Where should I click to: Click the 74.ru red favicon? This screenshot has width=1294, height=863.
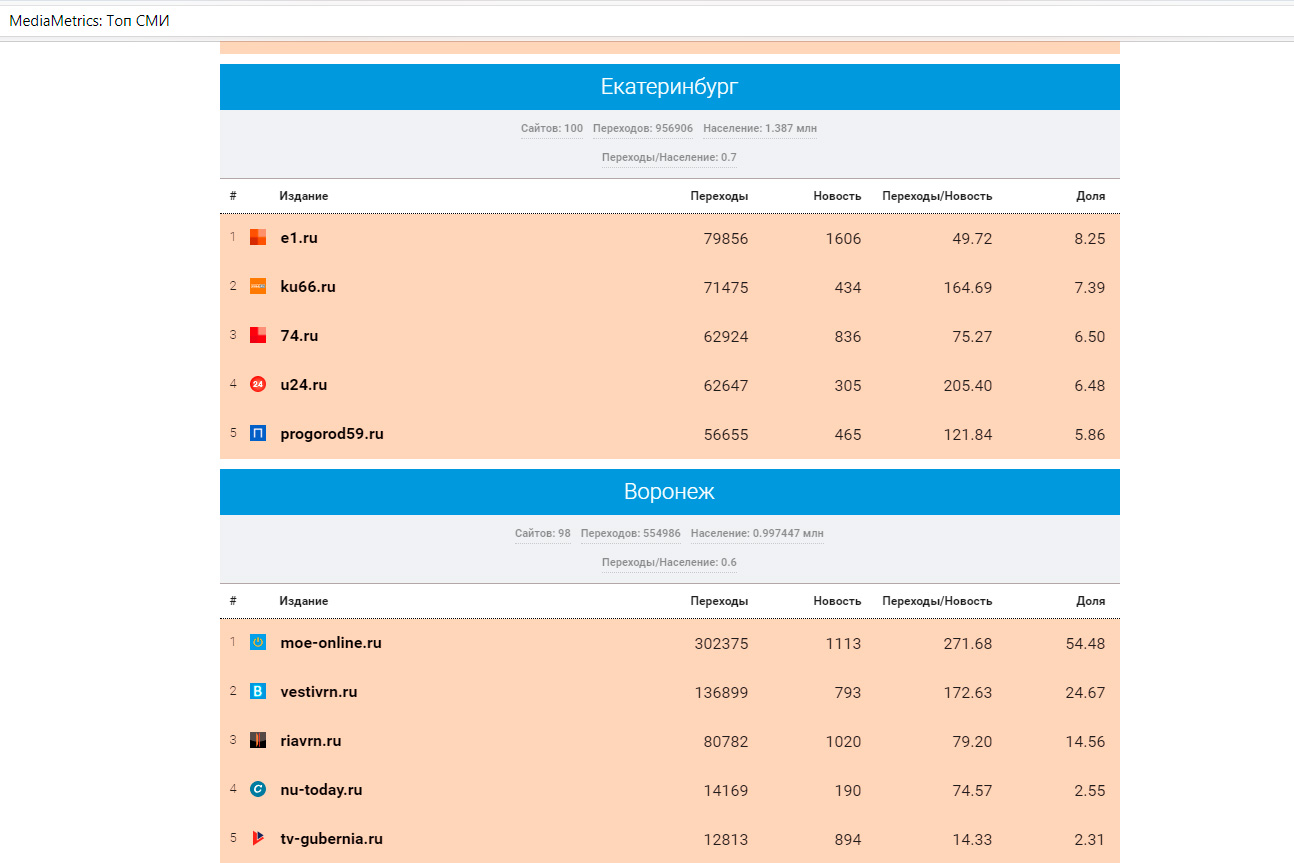258,335
